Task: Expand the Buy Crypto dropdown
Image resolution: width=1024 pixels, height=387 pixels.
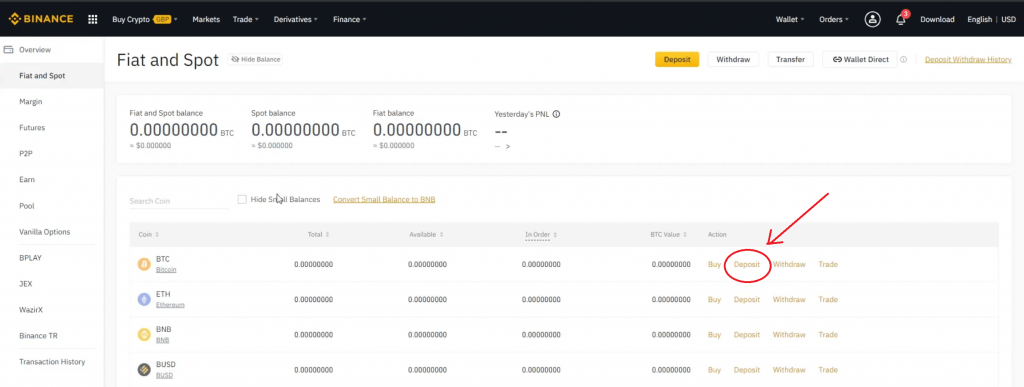Action: click(x=144, y=20)
